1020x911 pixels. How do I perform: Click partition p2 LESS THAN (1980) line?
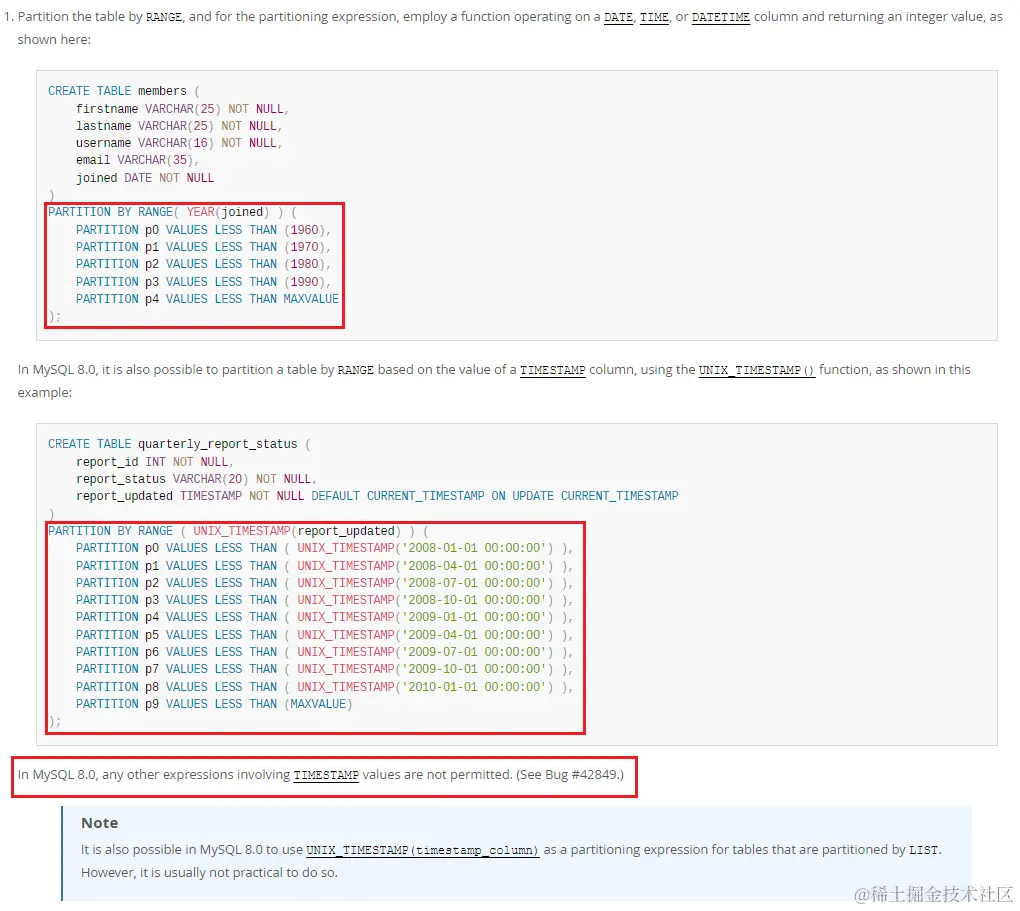[x=203, y=264]
